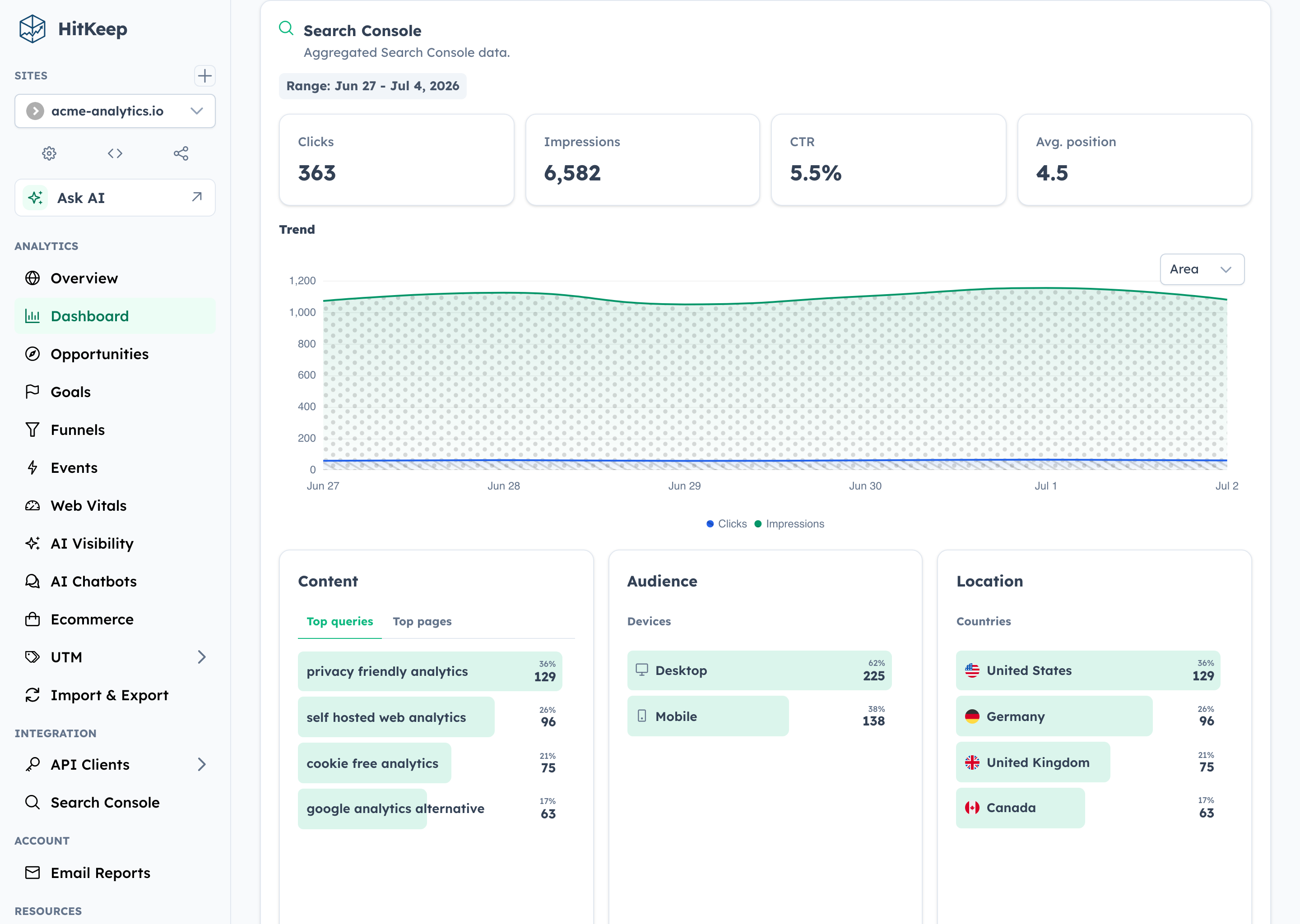Click the Web Vitals gauge icon
Image resolution: width=1300 pixels, height=924 pixels.
32,505
